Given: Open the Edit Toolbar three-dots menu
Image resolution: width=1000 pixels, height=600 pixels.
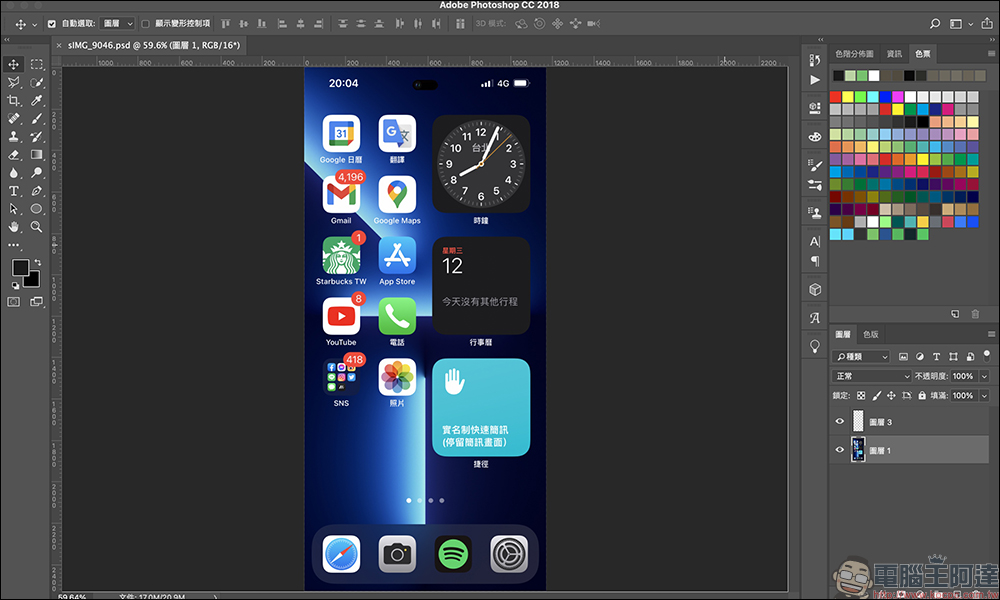Looking at the screenshot, I should pos(13,245).
